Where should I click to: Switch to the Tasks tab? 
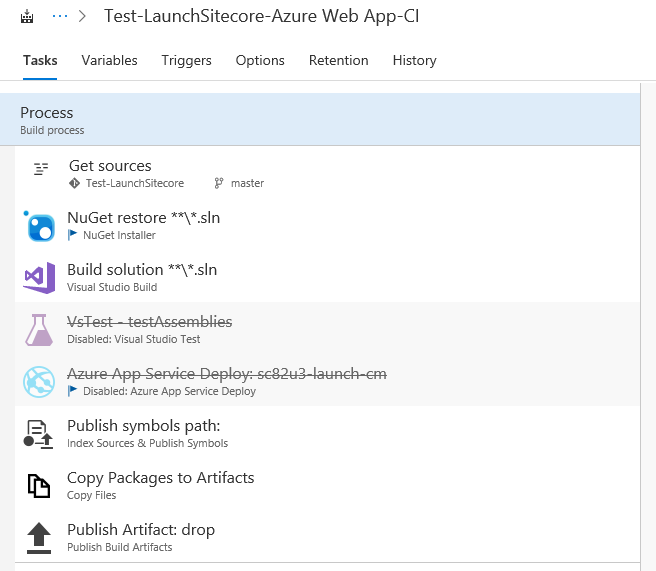coord(40,61)
